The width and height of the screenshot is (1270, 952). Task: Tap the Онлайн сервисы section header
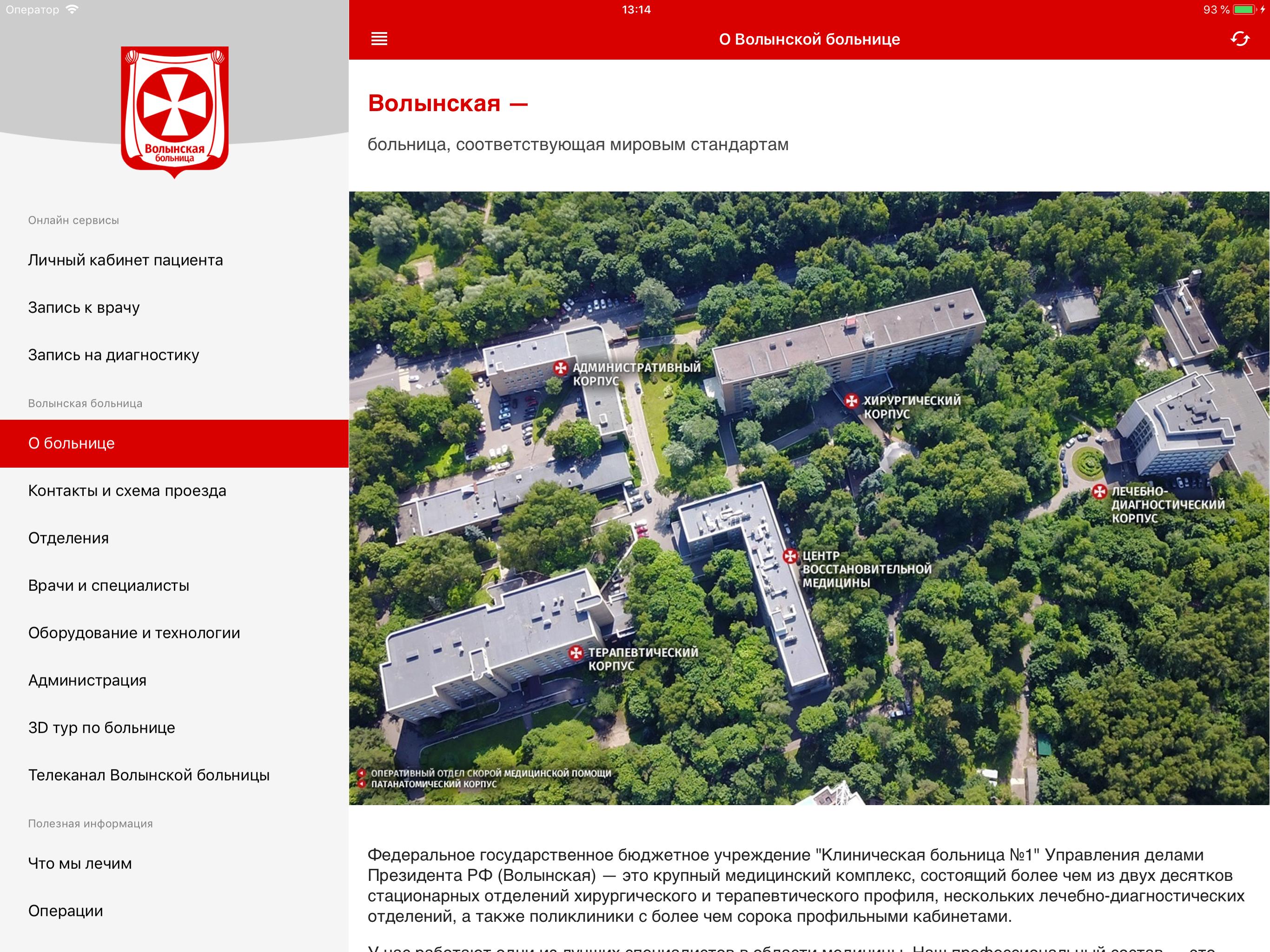click(73, 220)
